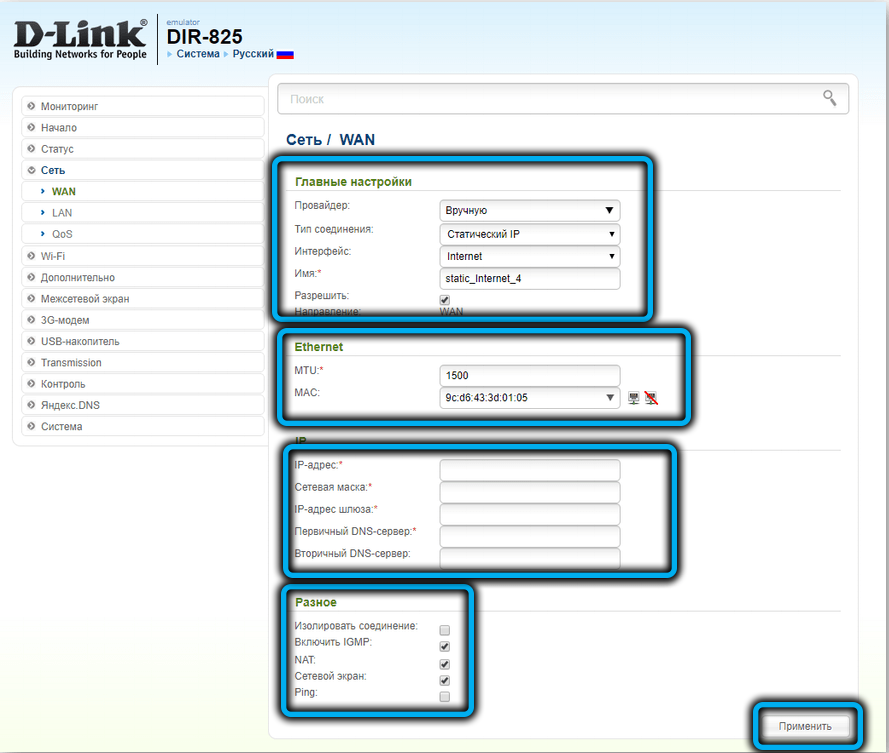
Task: Click the Первичный DNS-сервер field
Action: coord(530,536)
